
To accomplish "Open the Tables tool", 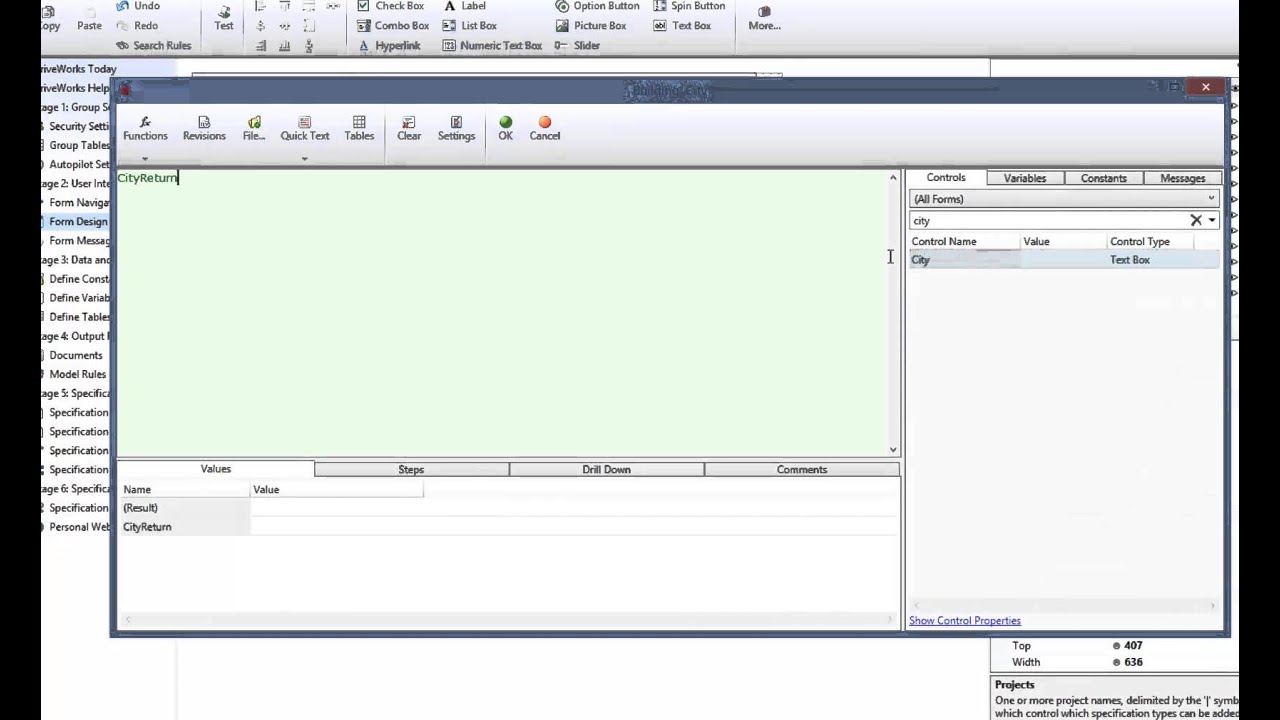I will 359,129.
